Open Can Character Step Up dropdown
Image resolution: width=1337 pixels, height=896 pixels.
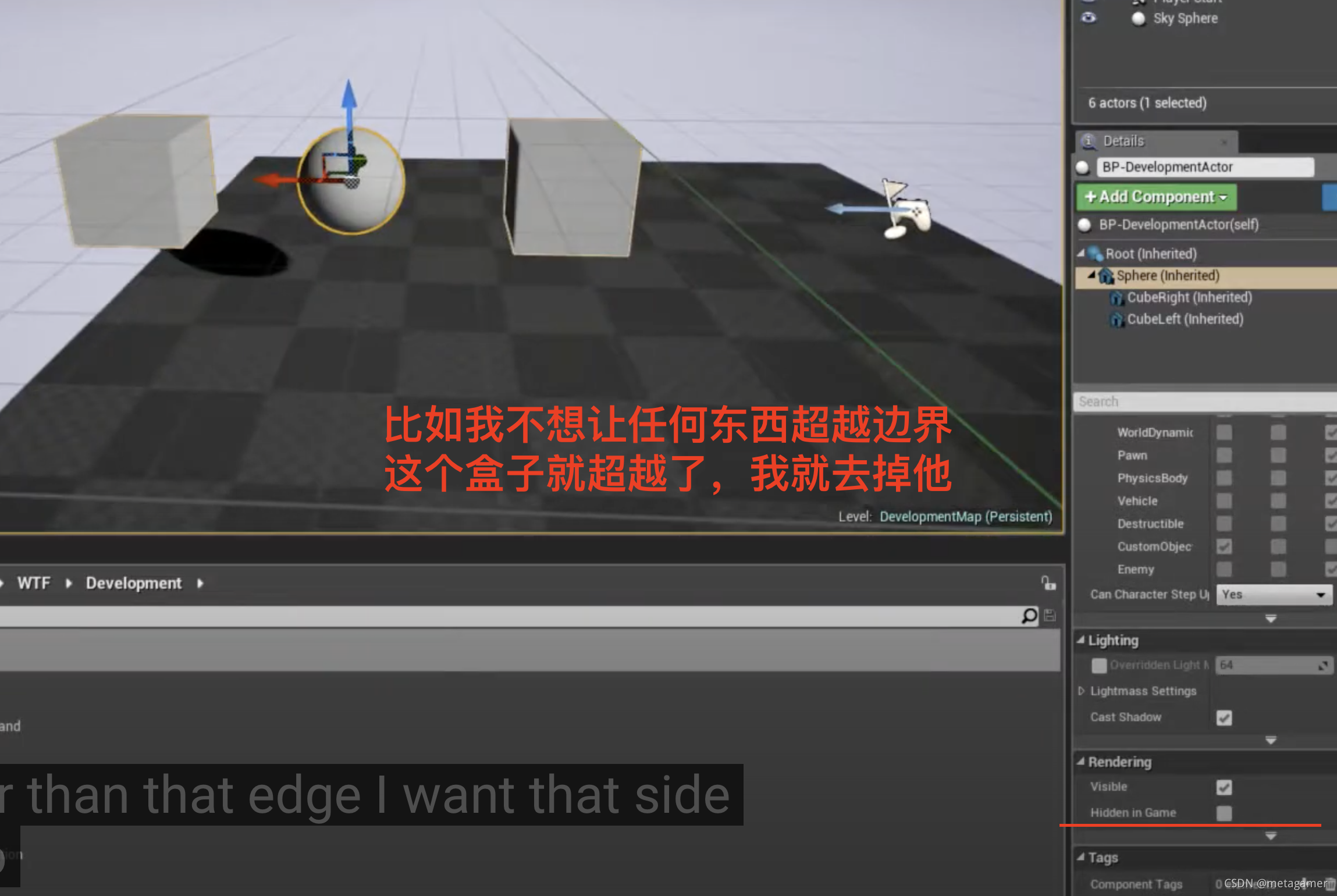tap(1274, 595)
